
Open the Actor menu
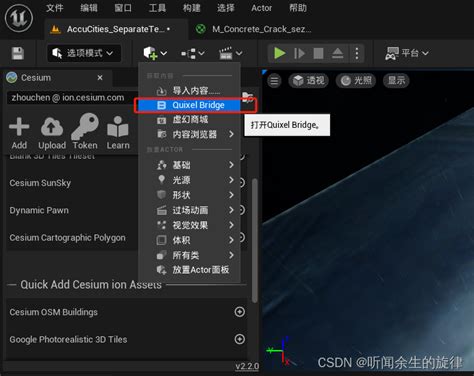262,8
